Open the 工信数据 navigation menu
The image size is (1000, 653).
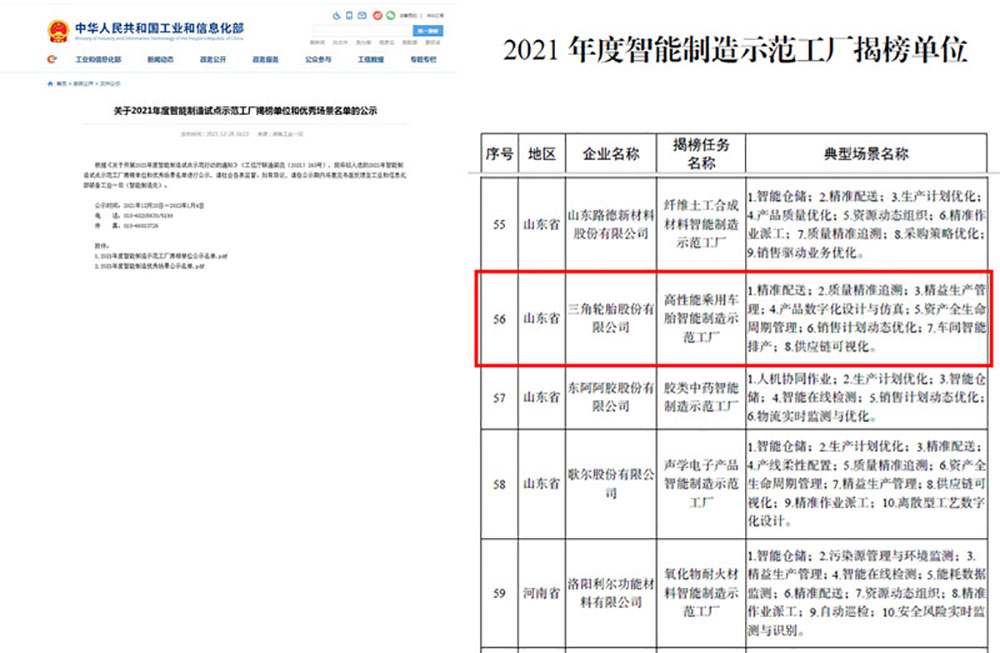click(x=371, y=60)
